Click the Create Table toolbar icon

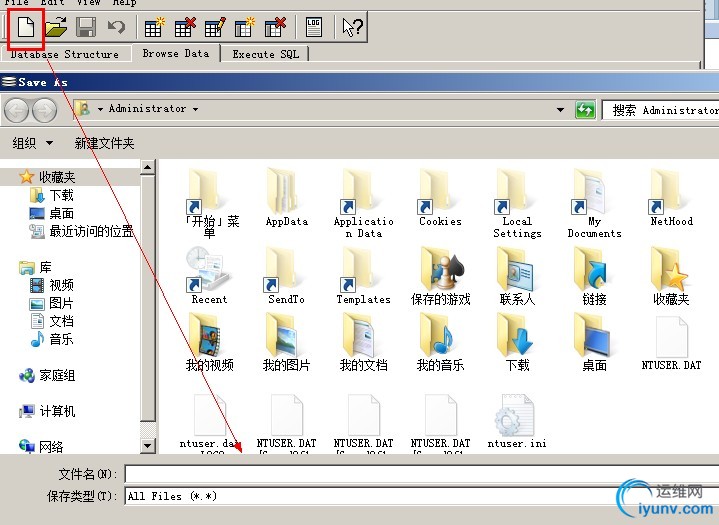pyautogui.click(x=154, y=27)
